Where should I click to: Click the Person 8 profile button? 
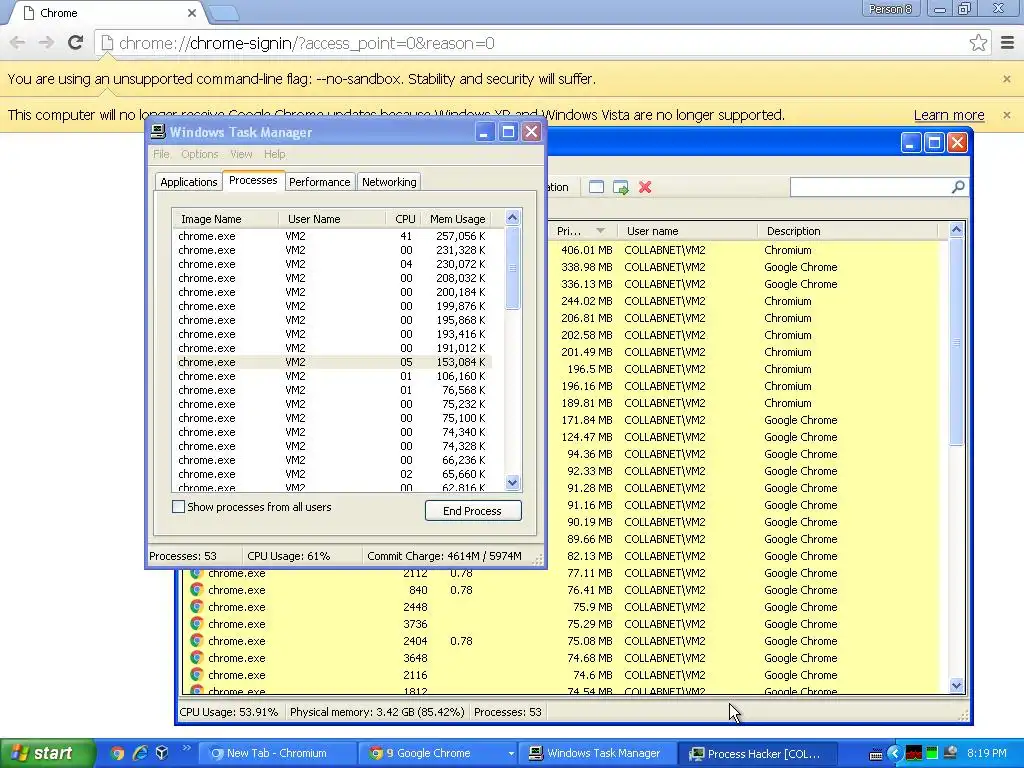point(890,9)
